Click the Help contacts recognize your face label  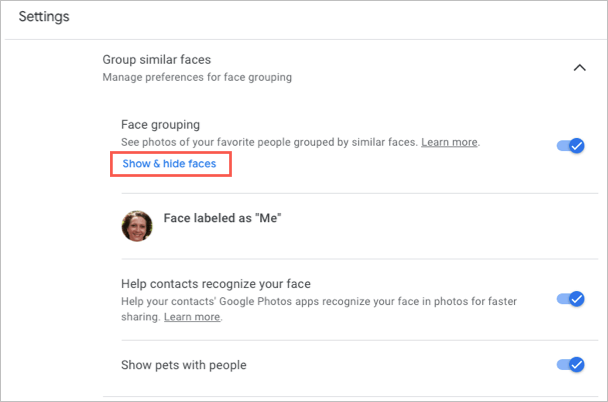coord(221,284)
